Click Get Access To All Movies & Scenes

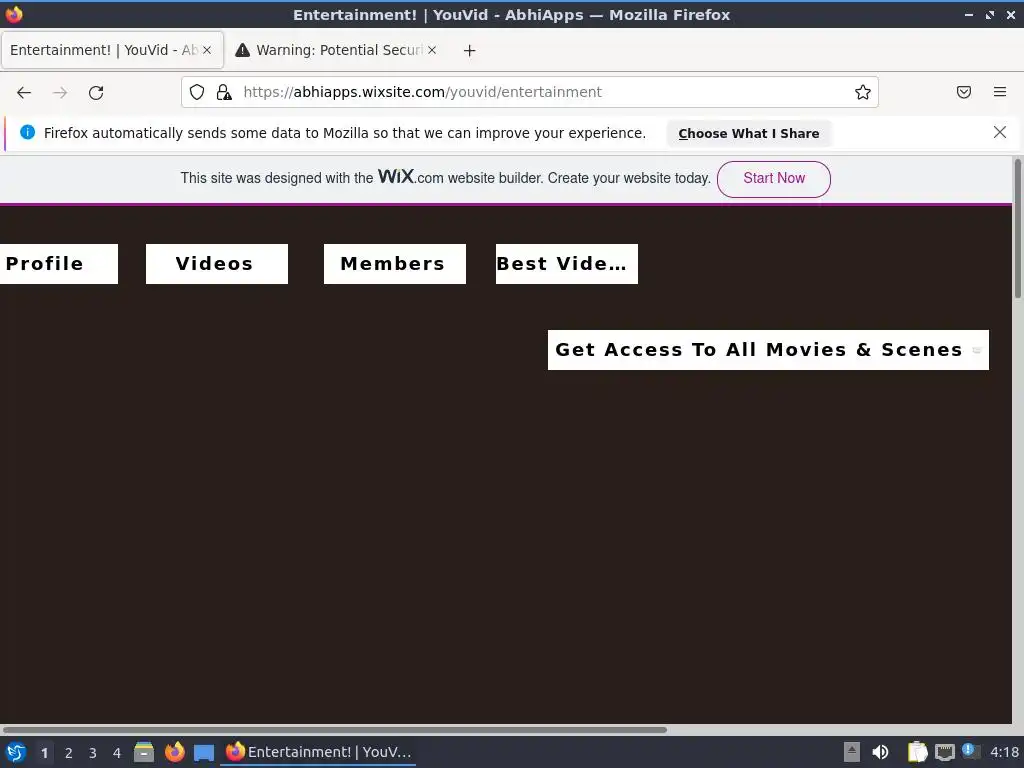point(768,350)
